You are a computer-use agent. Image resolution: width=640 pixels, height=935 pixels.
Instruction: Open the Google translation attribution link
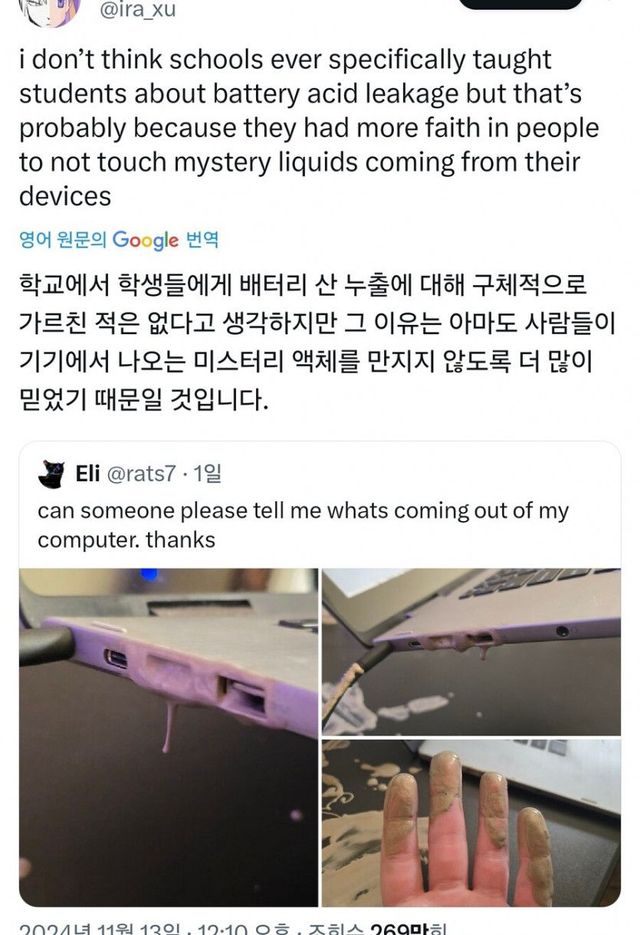(x=119, y=240)
